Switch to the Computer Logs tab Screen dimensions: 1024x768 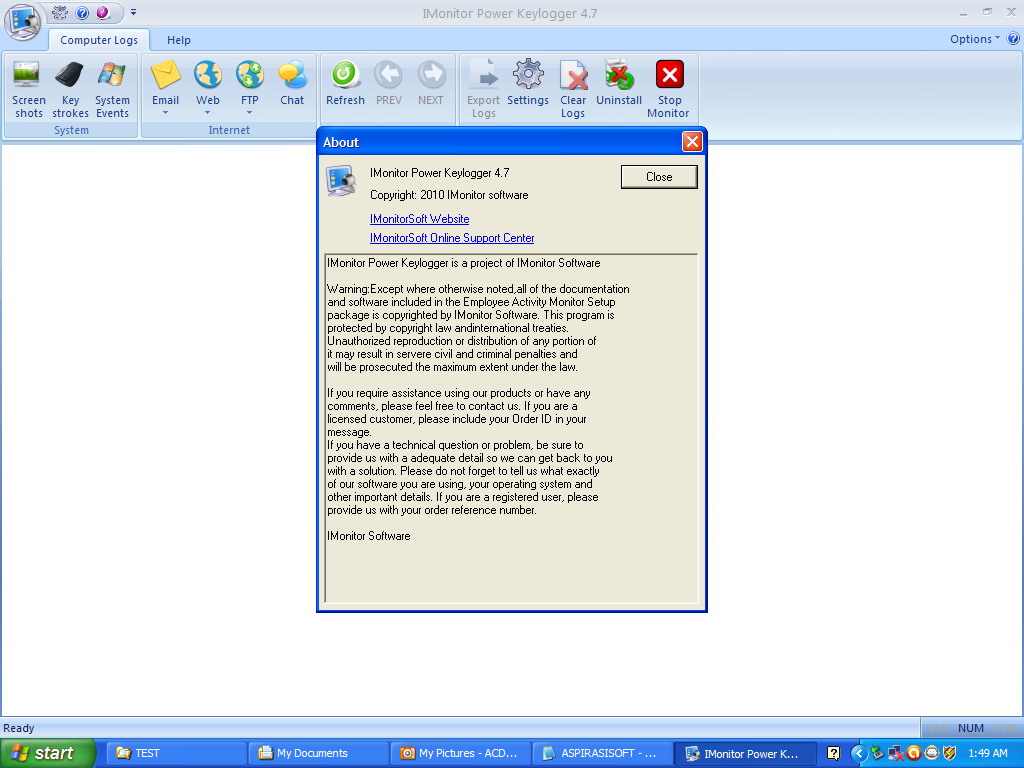point(99,40)
